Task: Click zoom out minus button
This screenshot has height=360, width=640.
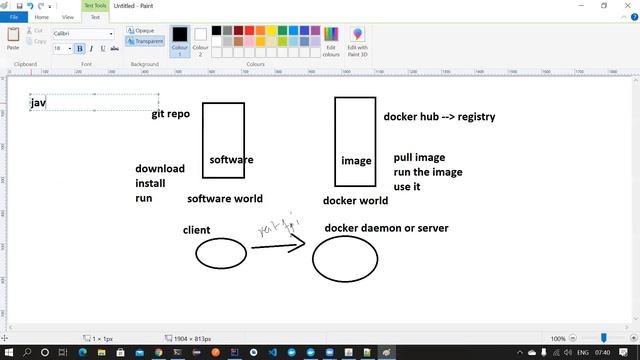Action: (x=573, y=338)
